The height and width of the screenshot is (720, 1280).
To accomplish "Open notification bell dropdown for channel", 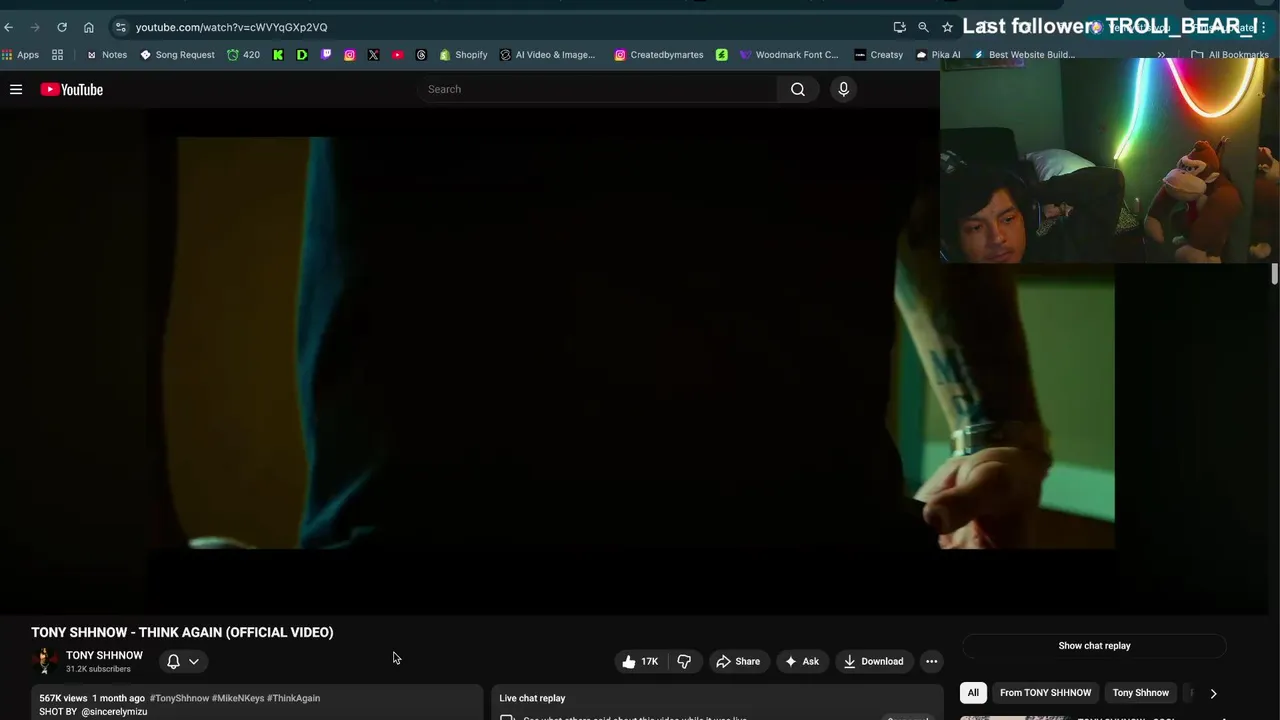I will [x=182, y=661].
